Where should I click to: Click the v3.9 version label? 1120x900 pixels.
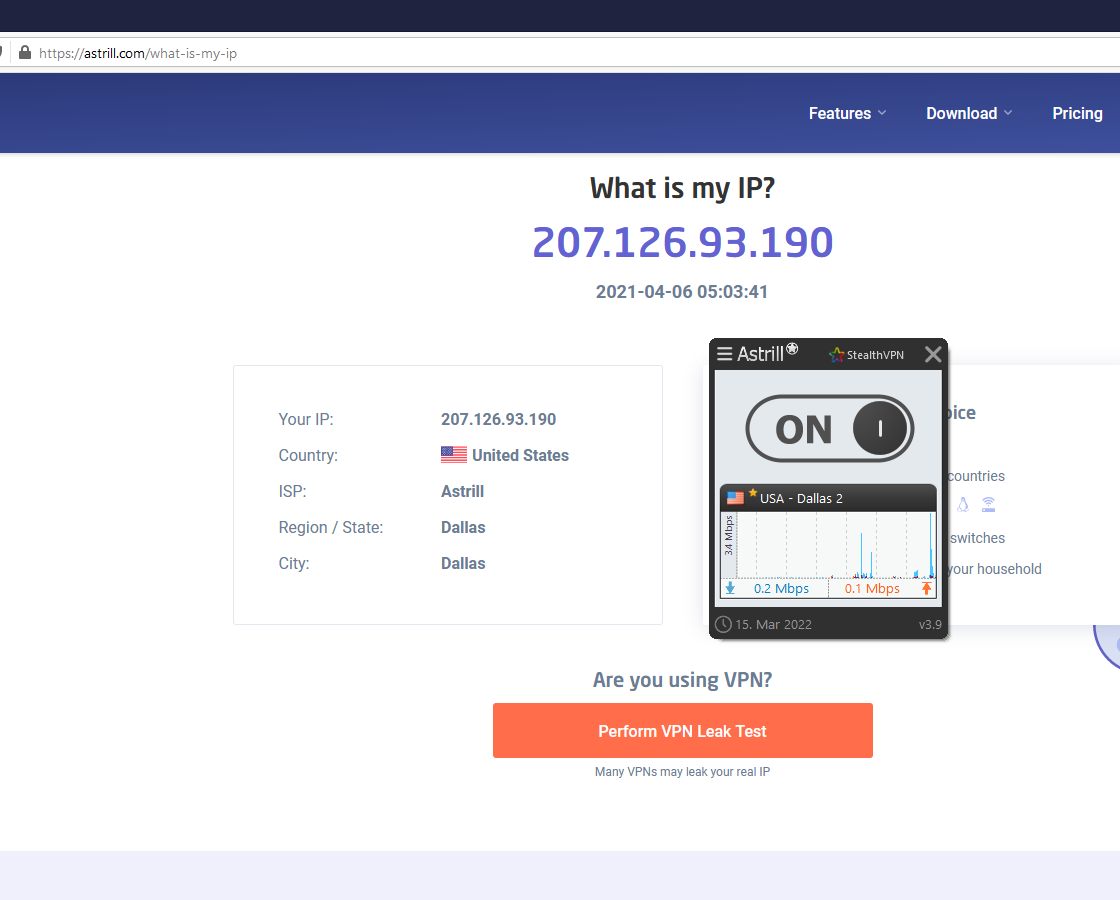[930, 624]
